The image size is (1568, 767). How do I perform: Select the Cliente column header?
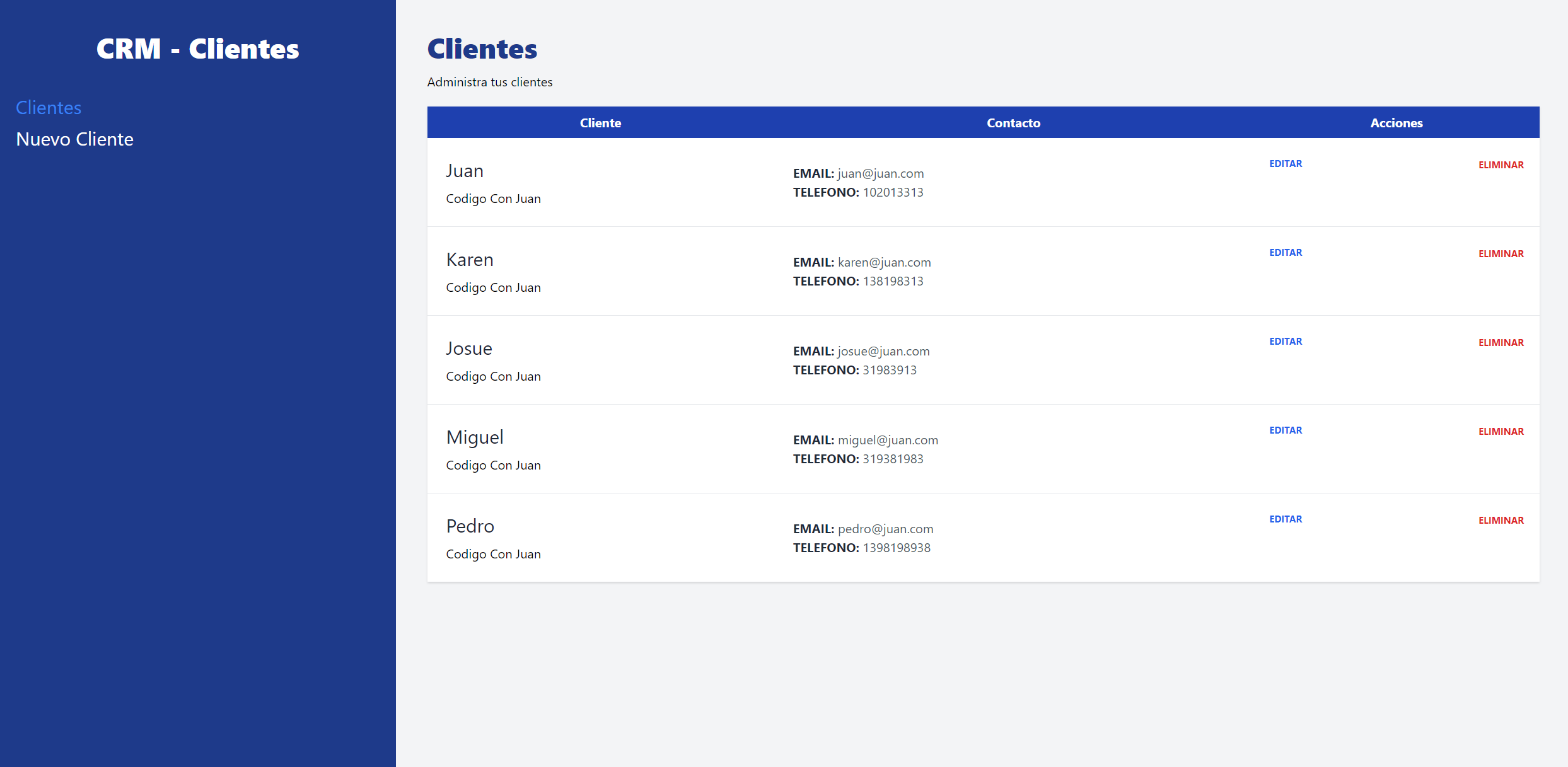tap(600, 123)
